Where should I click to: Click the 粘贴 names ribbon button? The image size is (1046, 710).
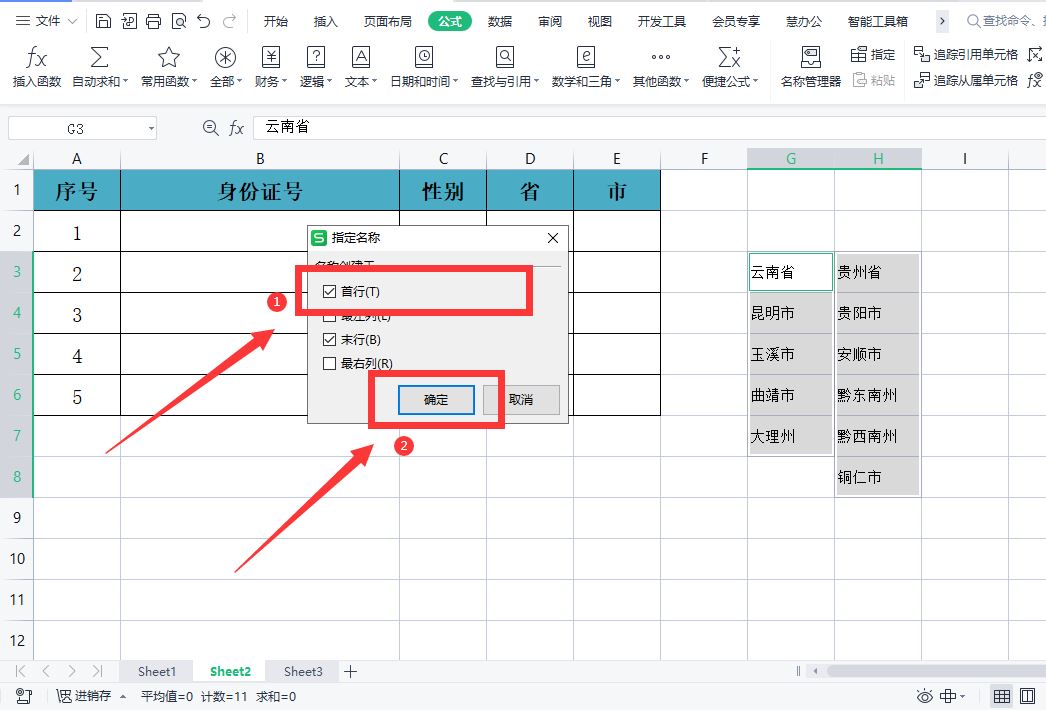[x=873, y=80]
